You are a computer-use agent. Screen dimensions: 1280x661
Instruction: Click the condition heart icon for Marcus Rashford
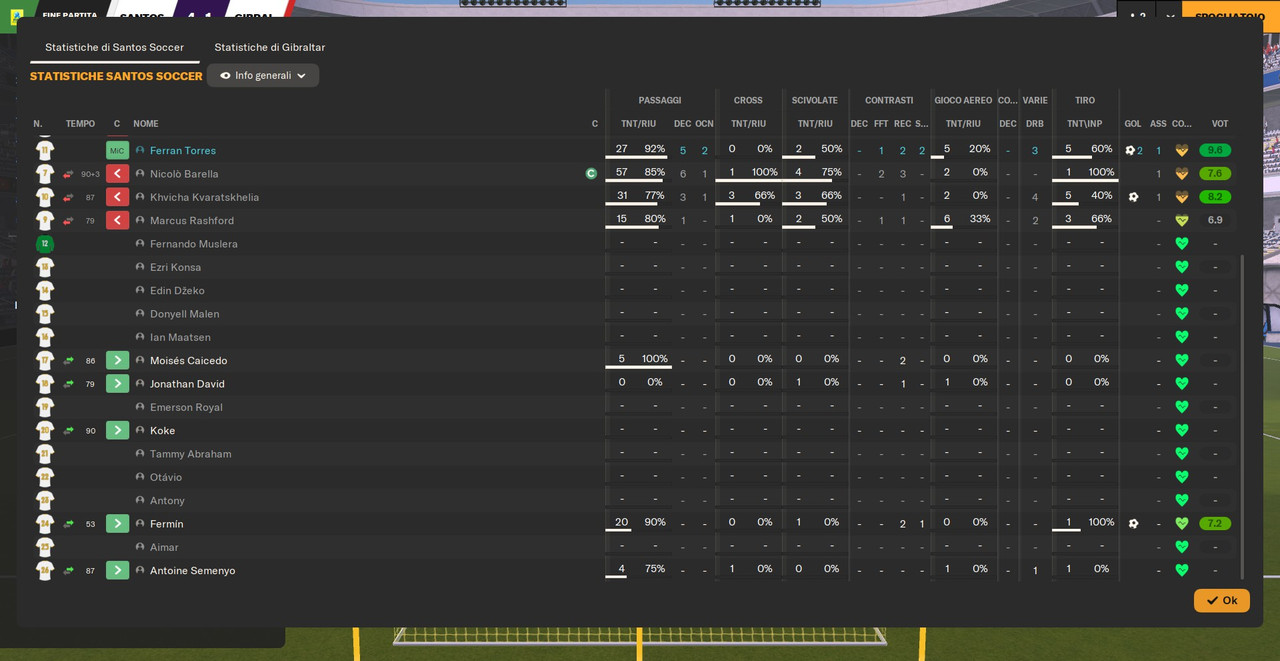[1182, 220]
